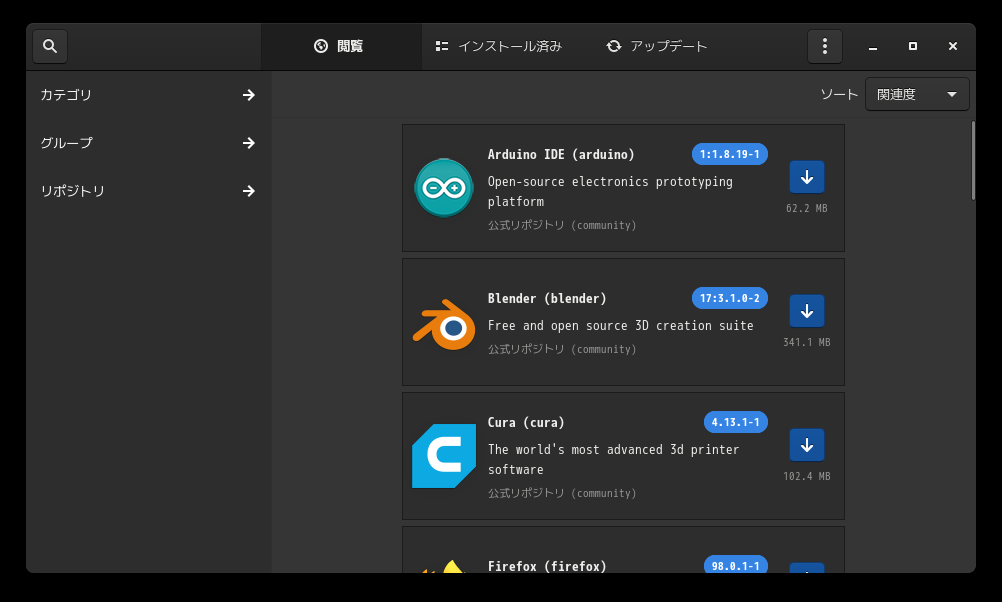Click Arduino version badge 1:1.8.19-1
1002x602 pixels.
[x=730, y=154]
